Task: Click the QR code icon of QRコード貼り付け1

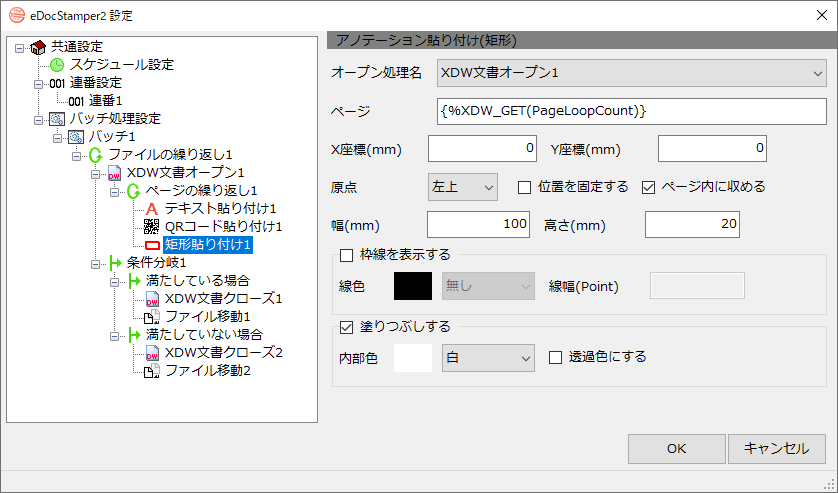Action: coord(152,227)
